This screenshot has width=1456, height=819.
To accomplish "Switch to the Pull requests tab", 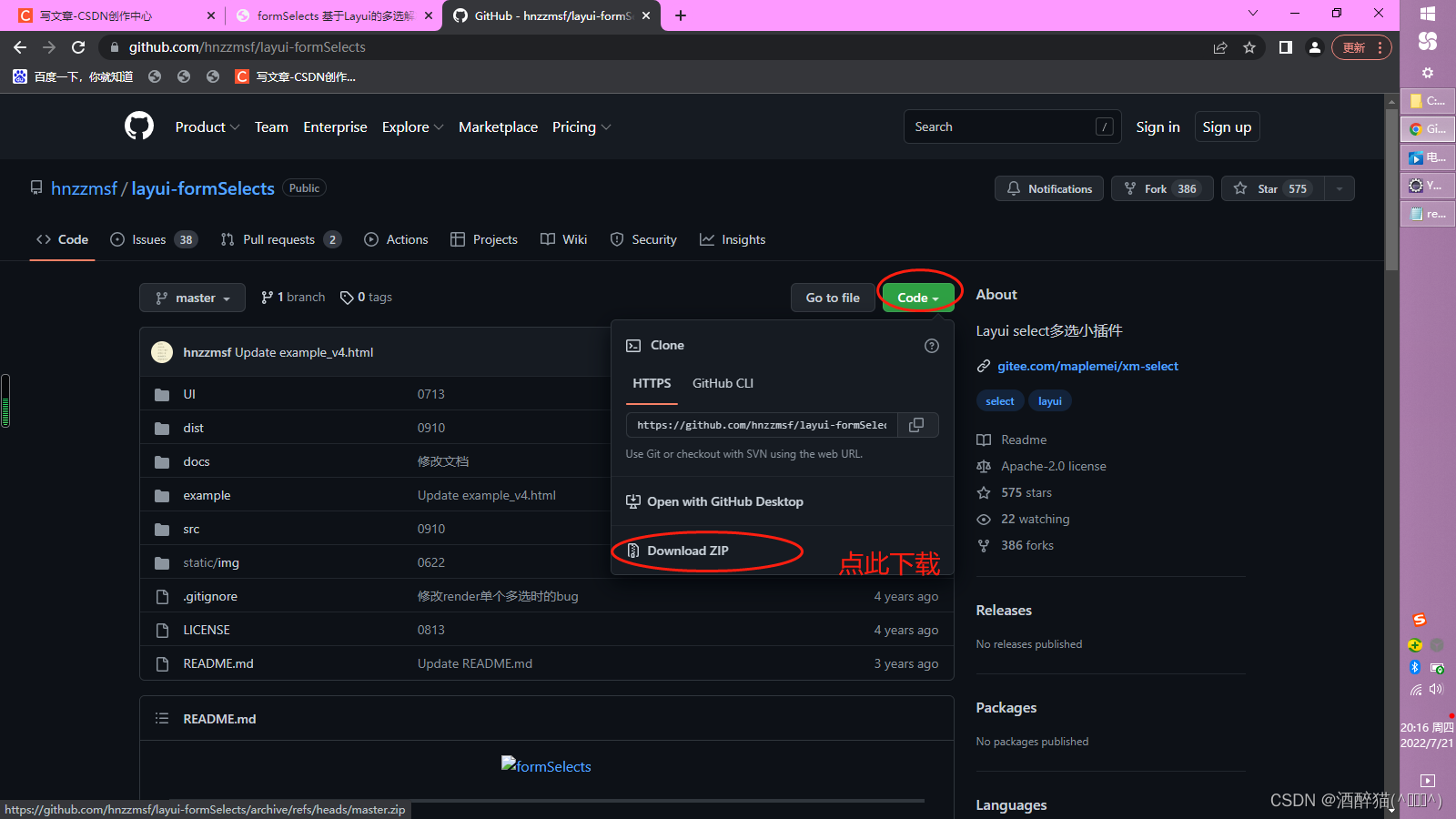I will tap(280, 239).
